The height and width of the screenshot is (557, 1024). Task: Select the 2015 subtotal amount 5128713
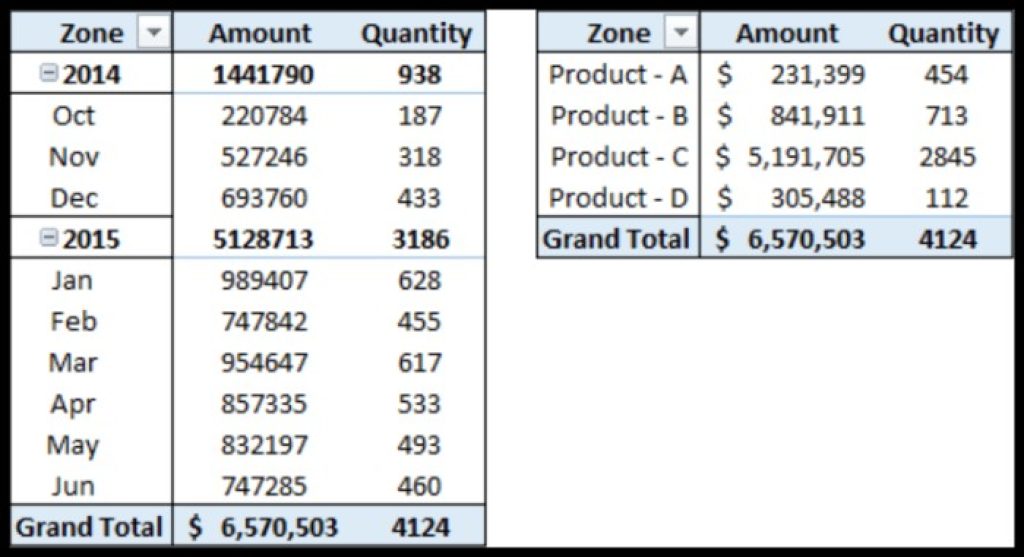click(x=264, y=239)
